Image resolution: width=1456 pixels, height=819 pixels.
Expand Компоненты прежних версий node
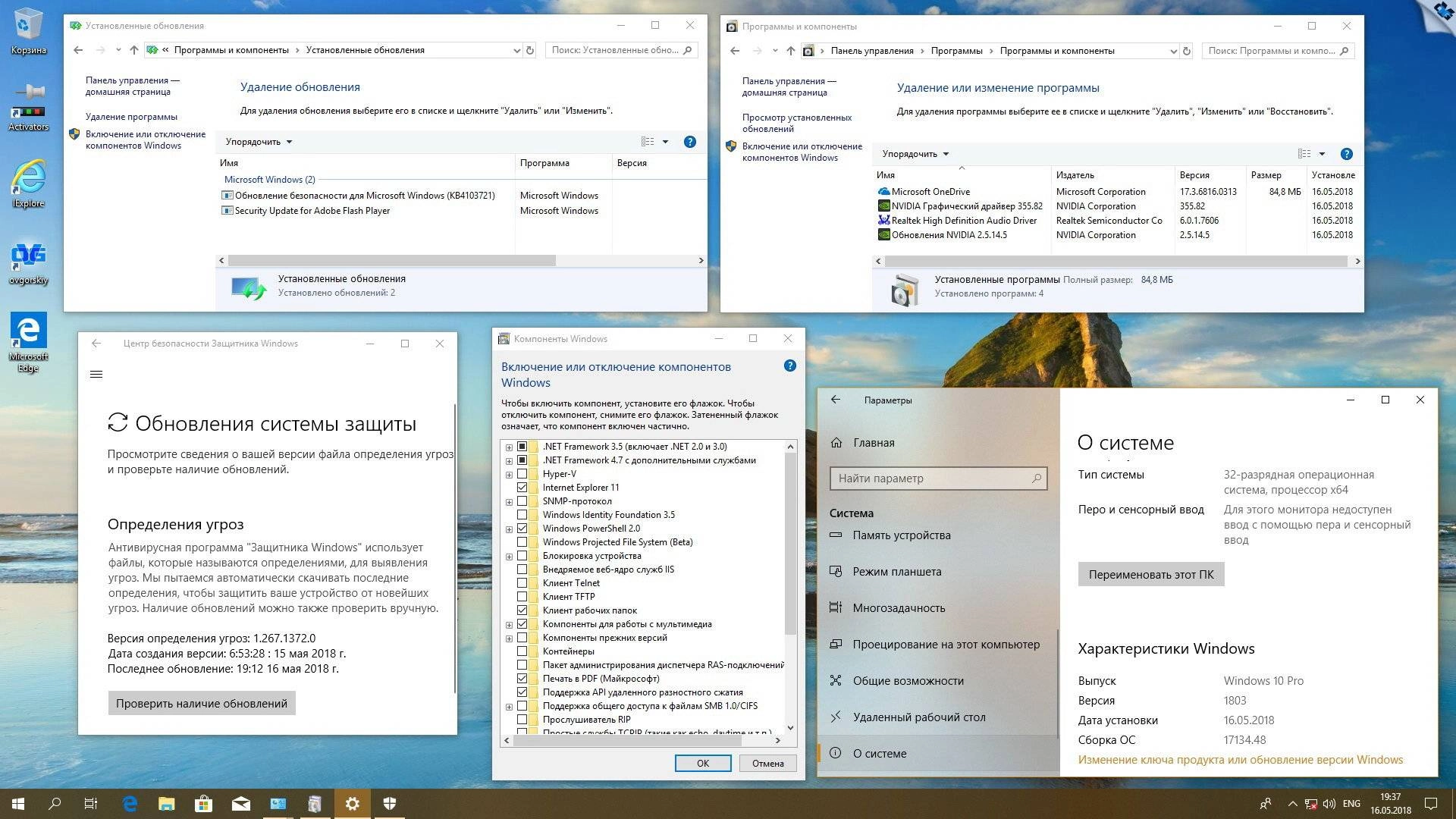pos(509,638)
